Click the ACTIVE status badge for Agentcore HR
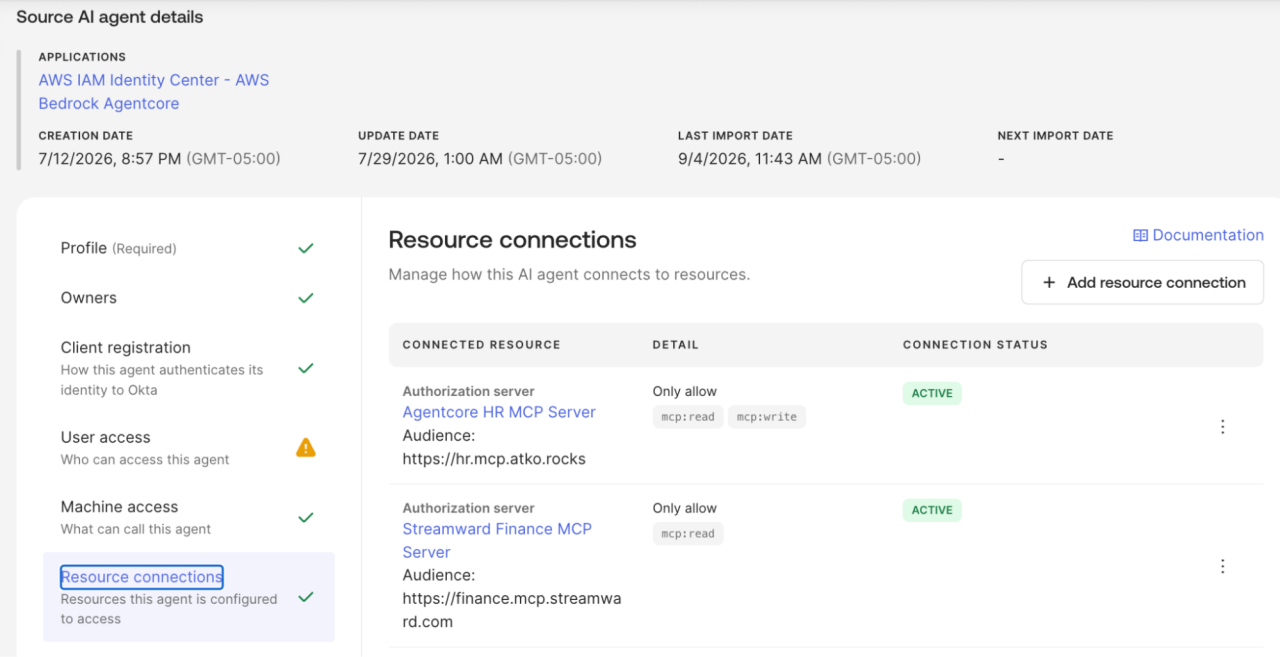This screenshot has height=657, width=1280. click(x=932, y=393)
